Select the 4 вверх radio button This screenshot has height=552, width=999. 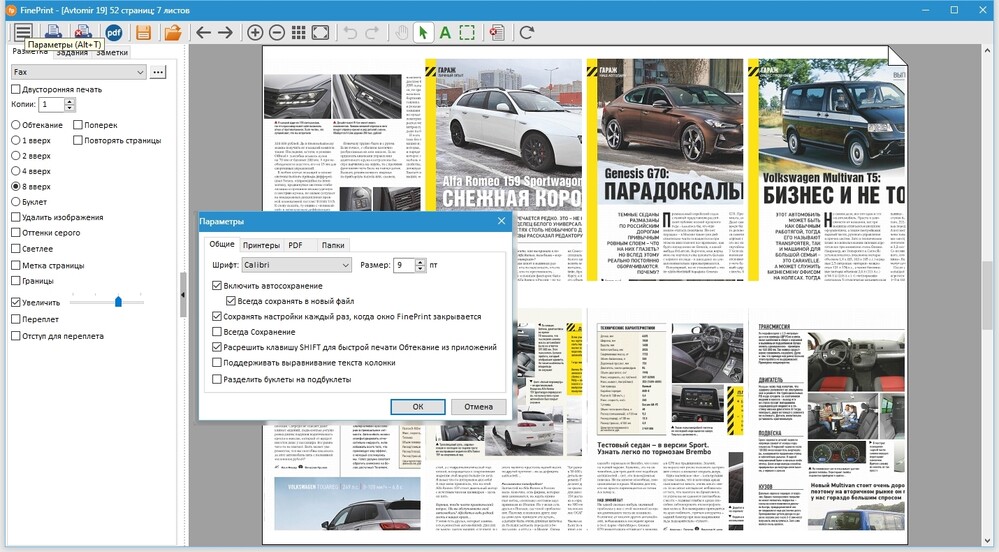(15, 171)
